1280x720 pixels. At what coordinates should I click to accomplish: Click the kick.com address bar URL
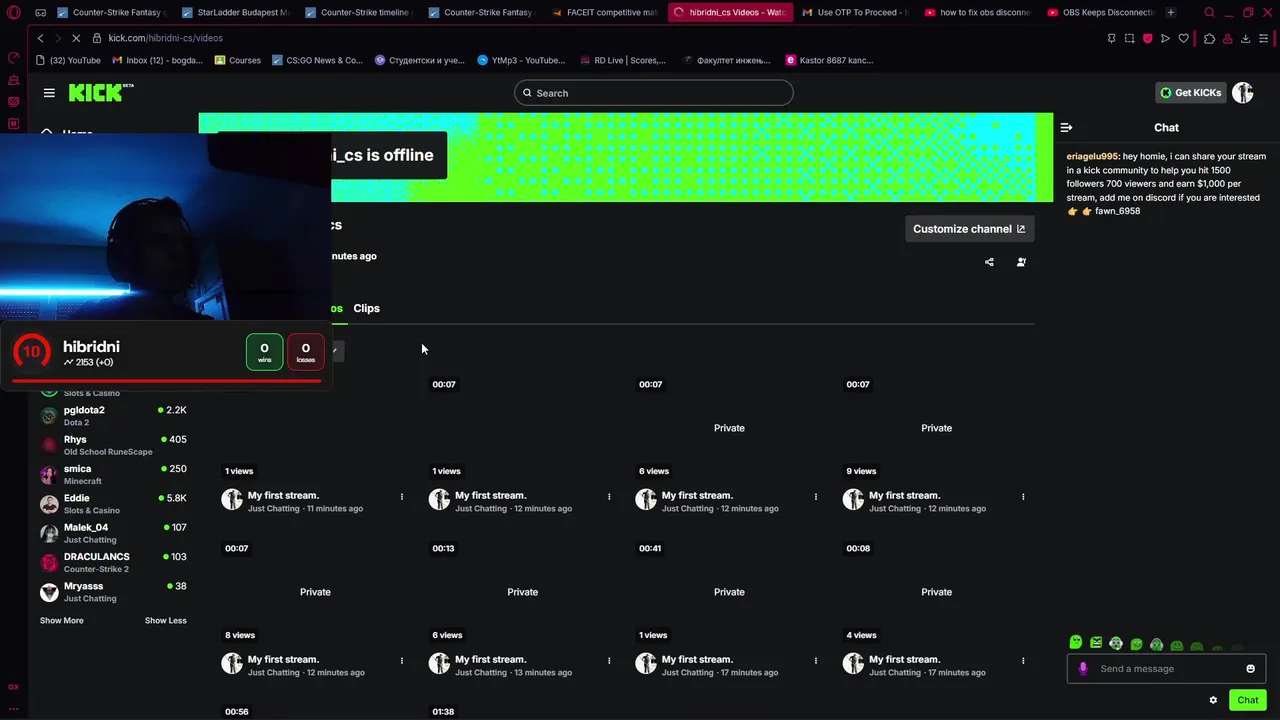tap(166, 38)
